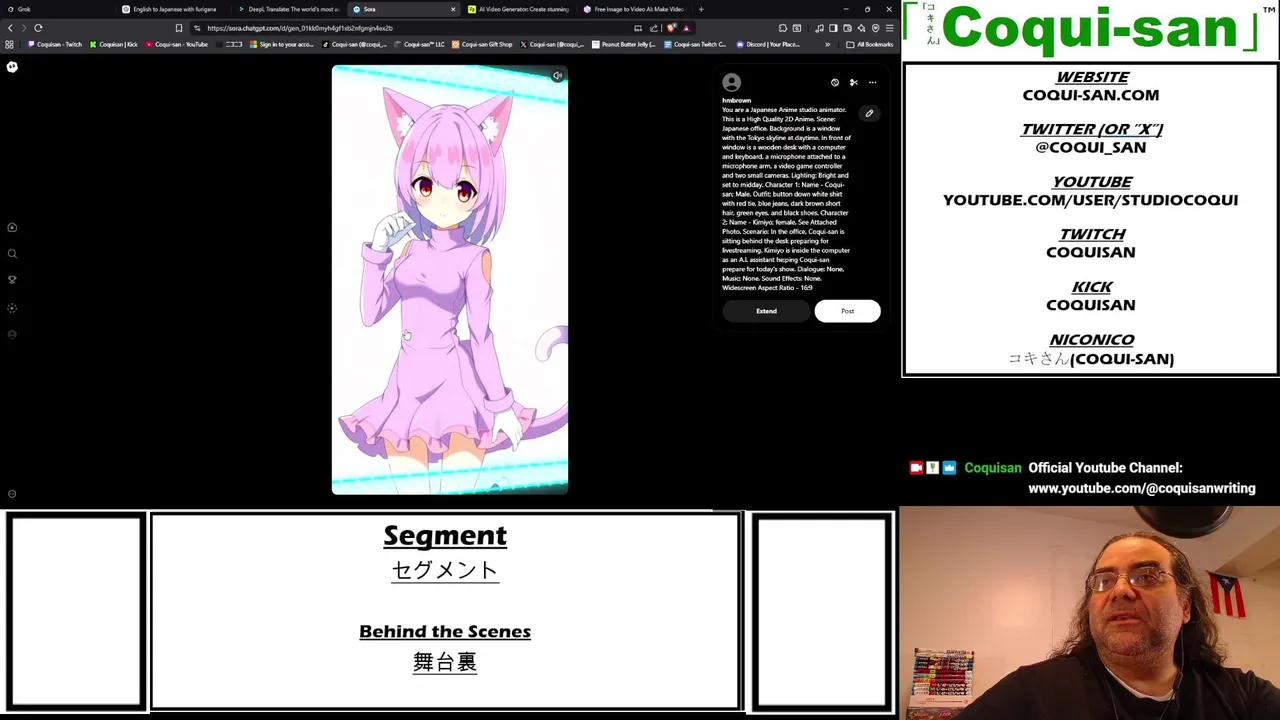This screenshot has height=720, width=1280.
Task: Open Discord bookmark
Action: [x=769, y=44]
